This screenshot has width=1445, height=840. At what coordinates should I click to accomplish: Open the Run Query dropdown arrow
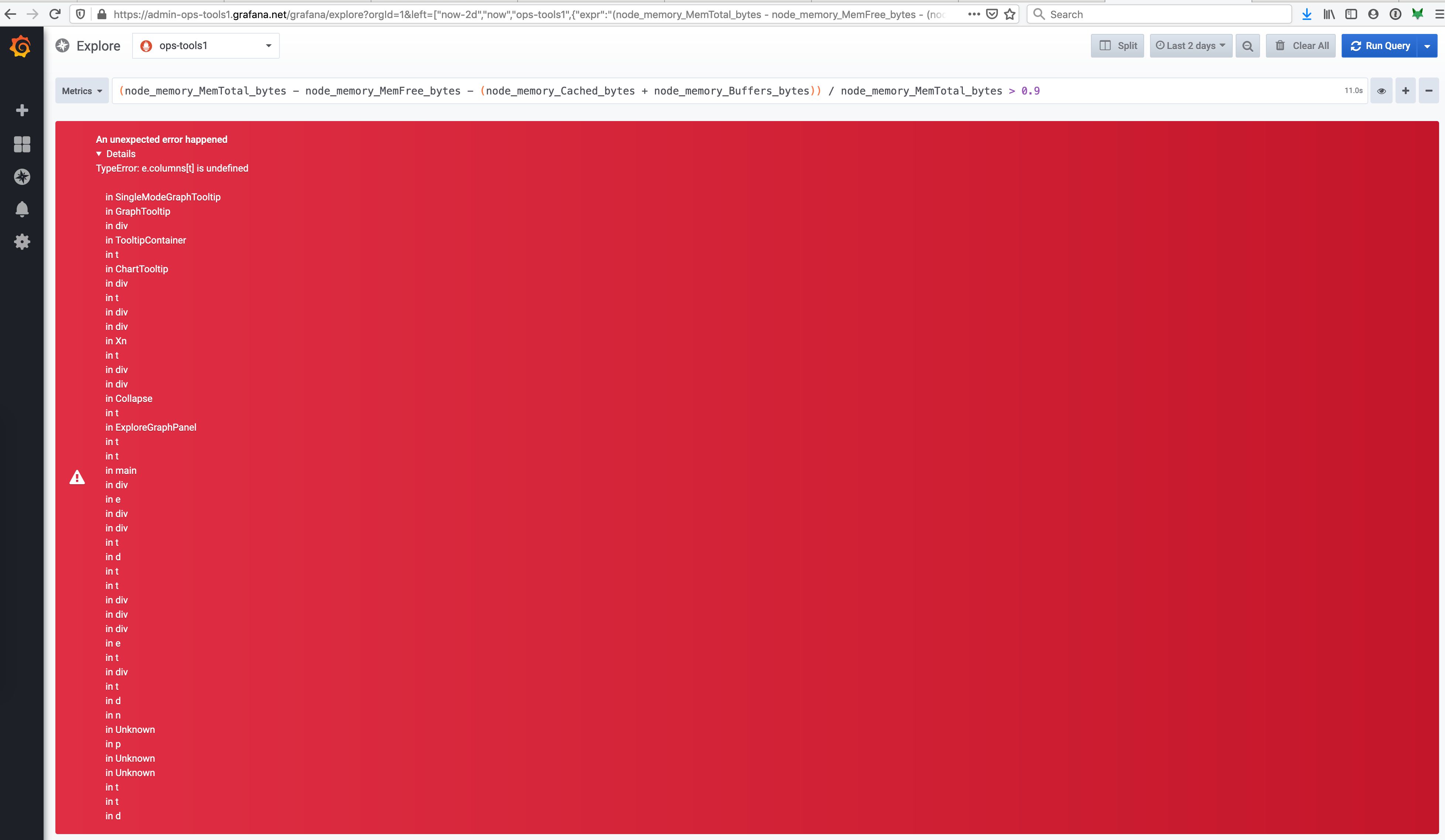click(x=1427, y=45)
